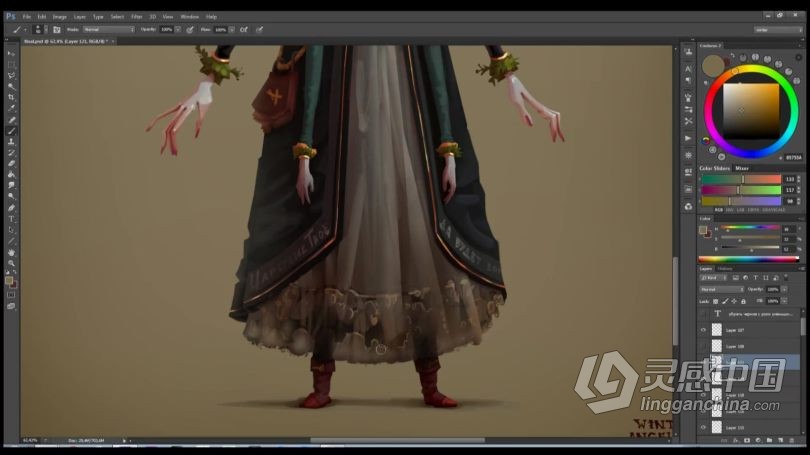Open the Filter menu
The height and width of the screenshot is (455, 810).
(136, 17)
